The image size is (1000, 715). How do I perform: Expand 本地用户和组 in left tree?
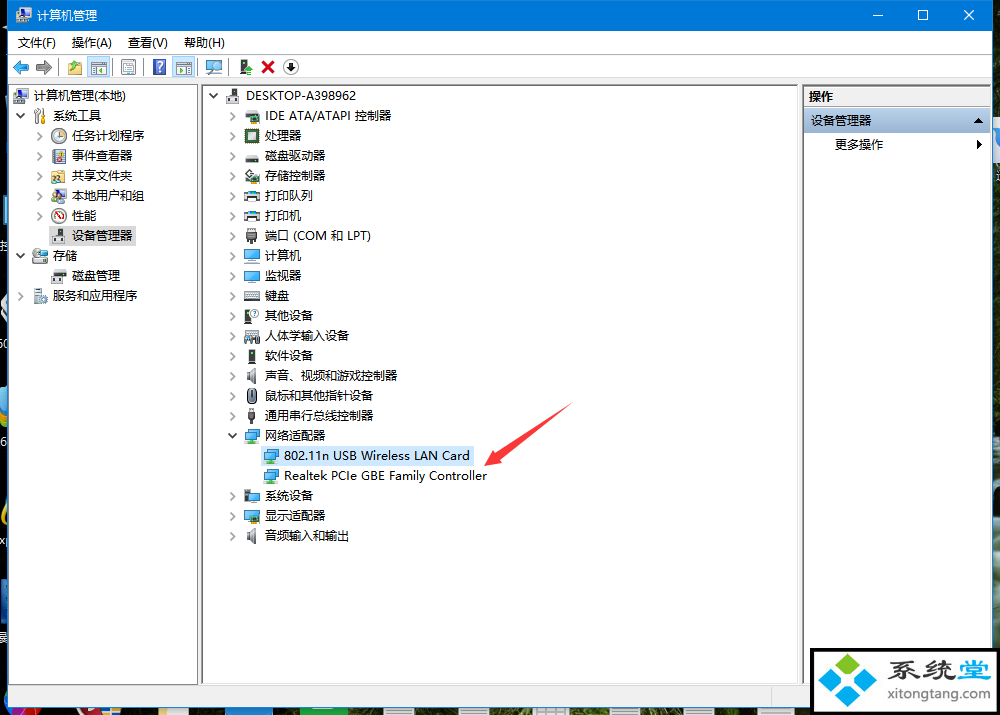(x=40, y=196)
